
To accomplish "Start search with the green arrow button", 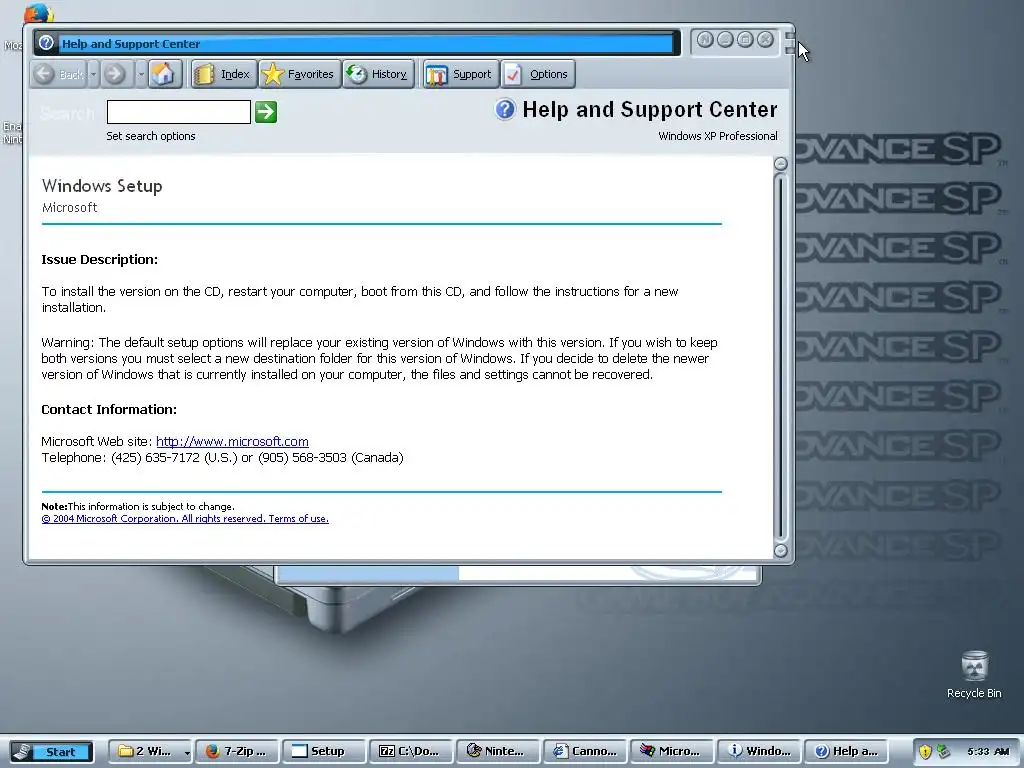I will 266,112.
